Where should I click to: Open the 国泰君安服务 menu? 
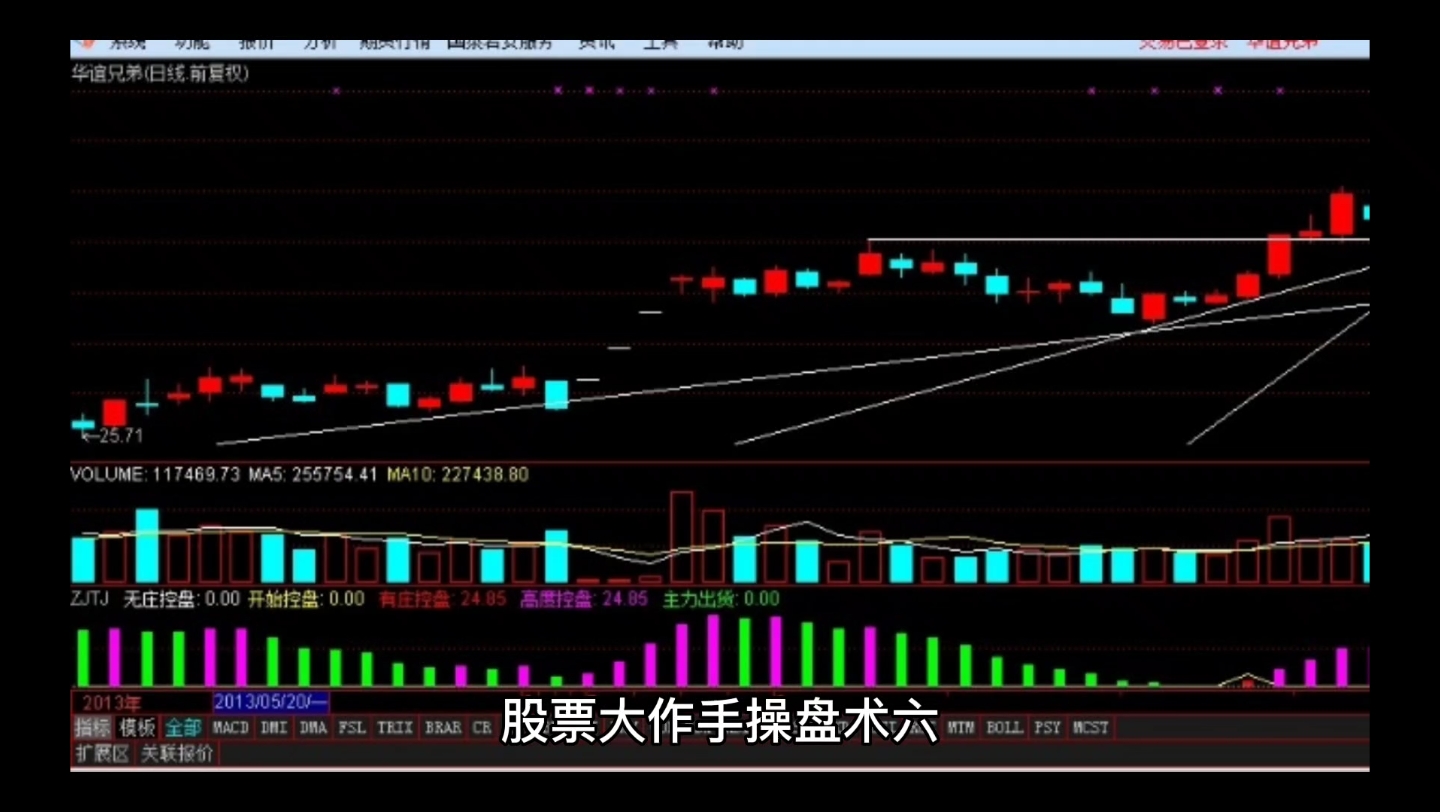pos(499,45)
